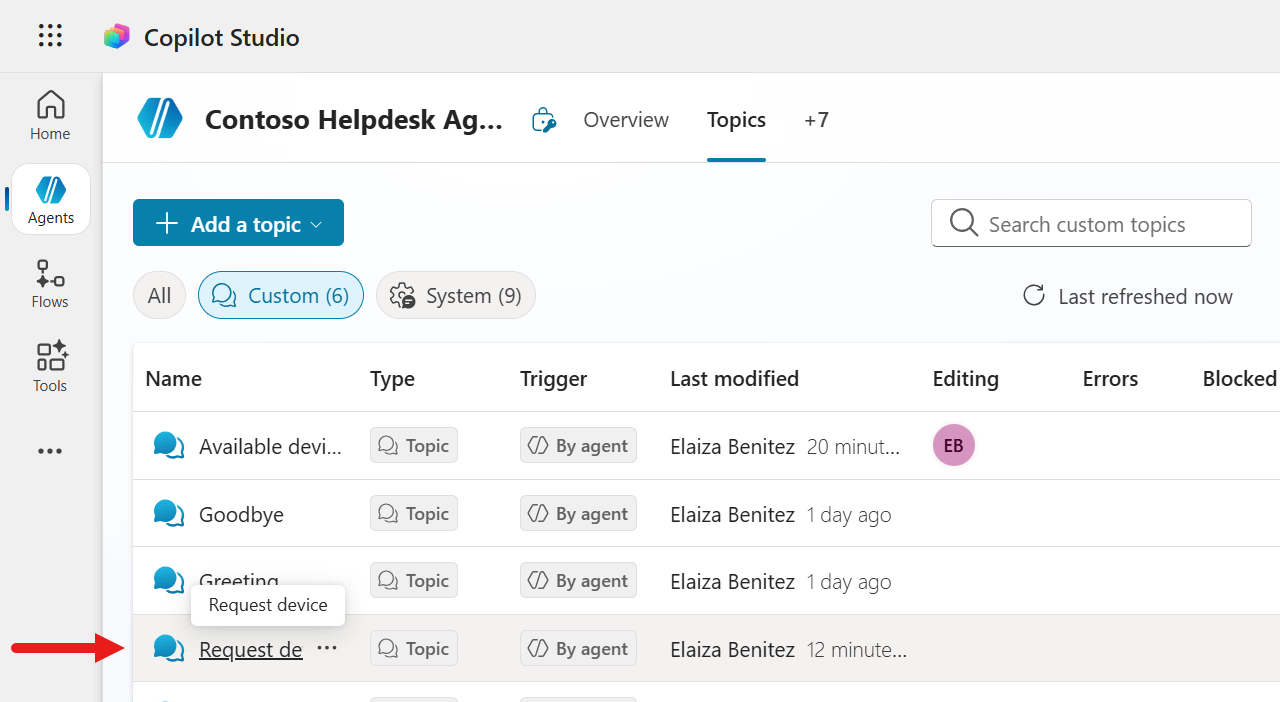Open Tools from the sidebar
This screenshot has width=1280, height=702.
(x=50, y=366)
